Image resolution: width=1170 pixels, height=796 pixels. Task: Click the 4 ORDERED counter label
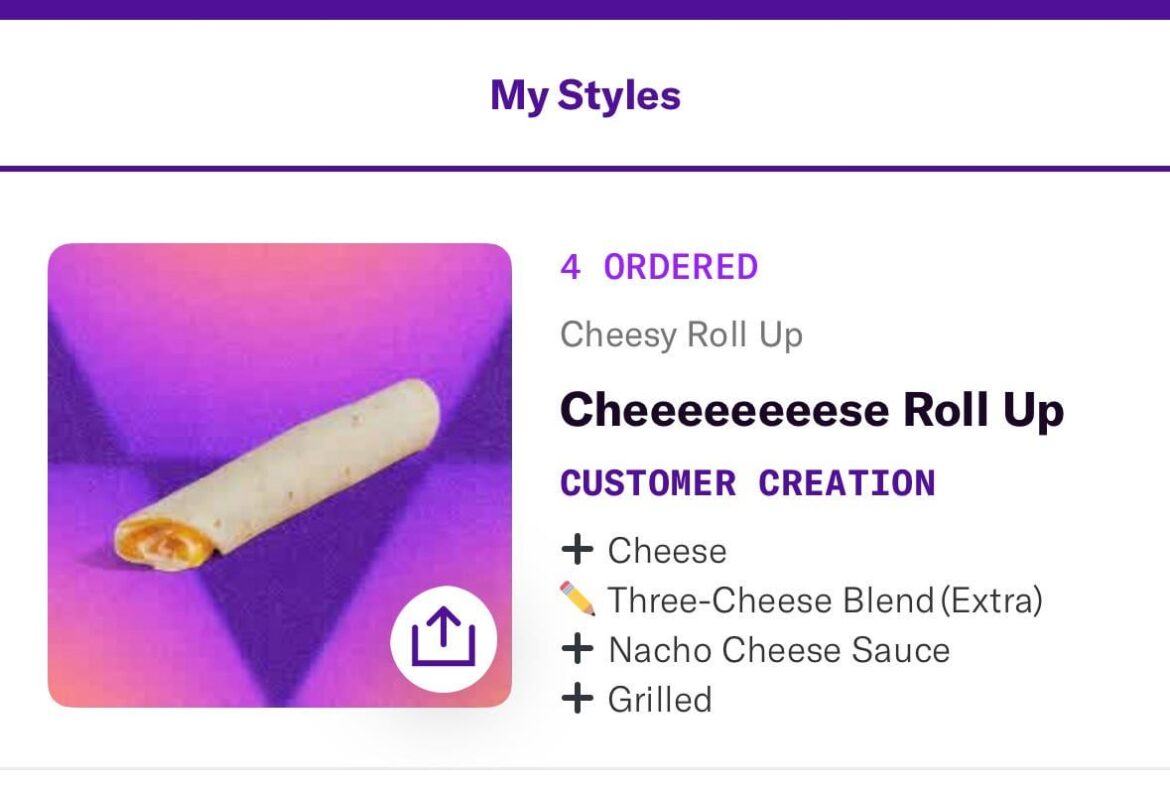[x=660, y=266]
